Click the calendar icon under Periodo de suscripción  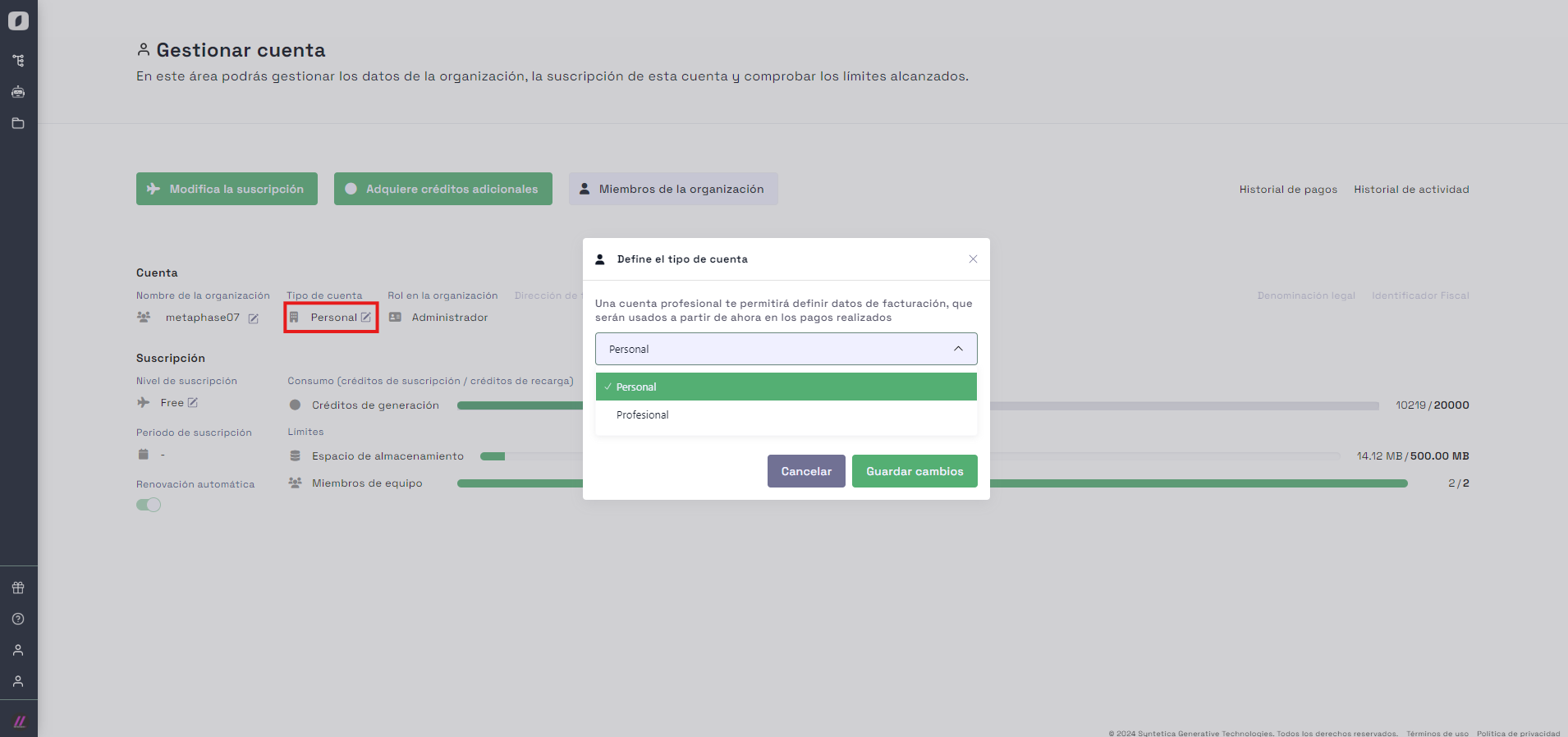(x=144, y=454)
